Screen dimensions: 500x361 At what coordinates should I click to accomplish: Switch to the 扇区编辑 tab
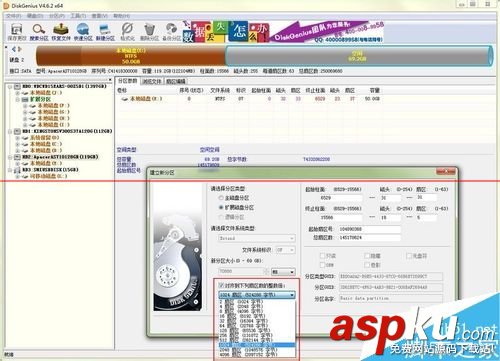176,81
